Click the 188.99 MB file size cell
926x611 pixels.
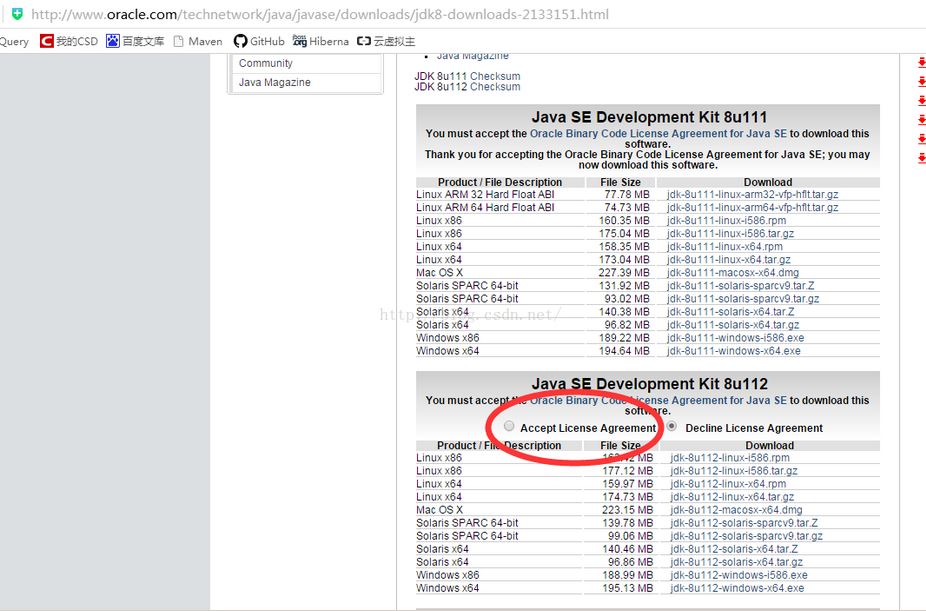[627, 575]
